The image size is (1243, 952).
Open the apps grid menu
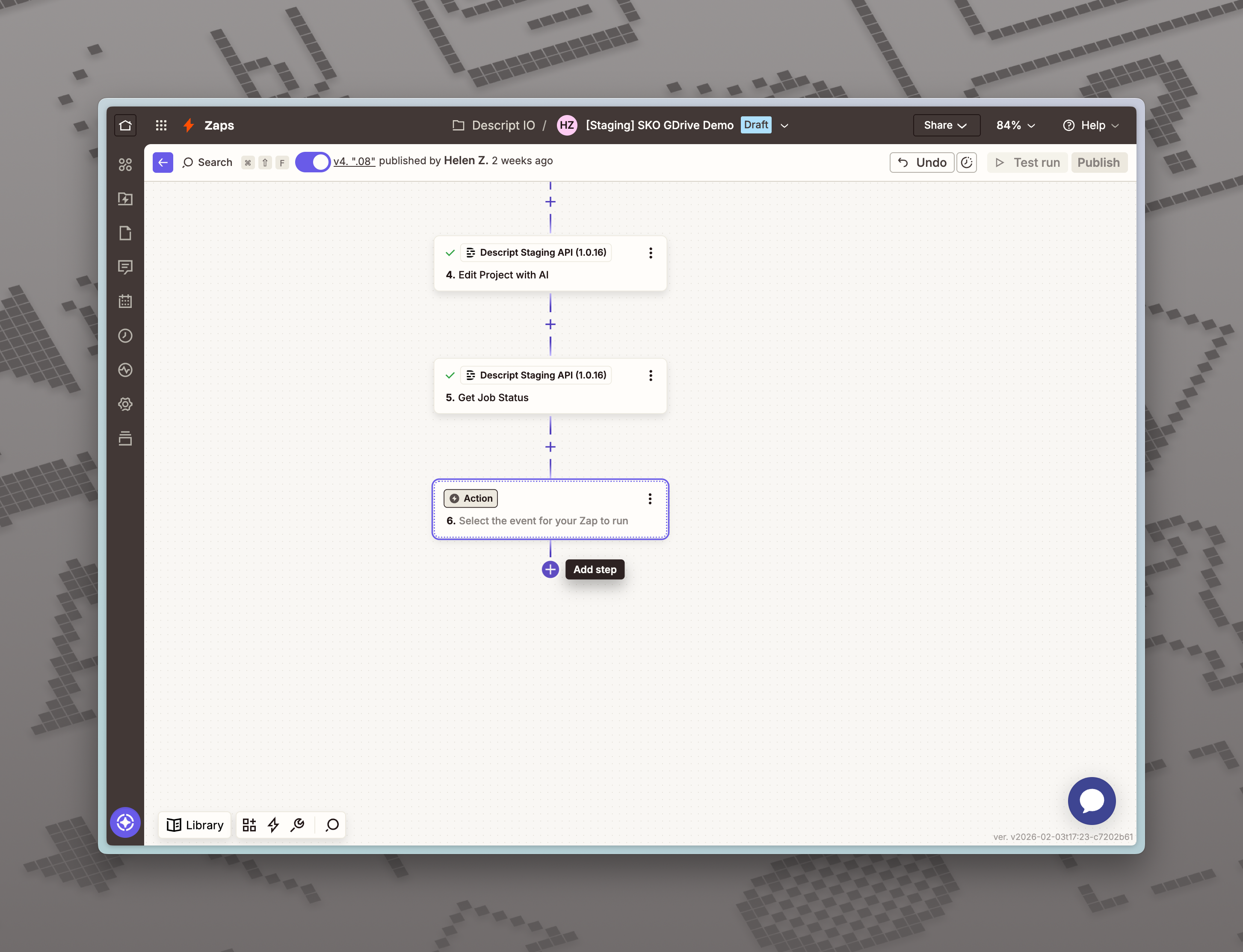(161, 125)
